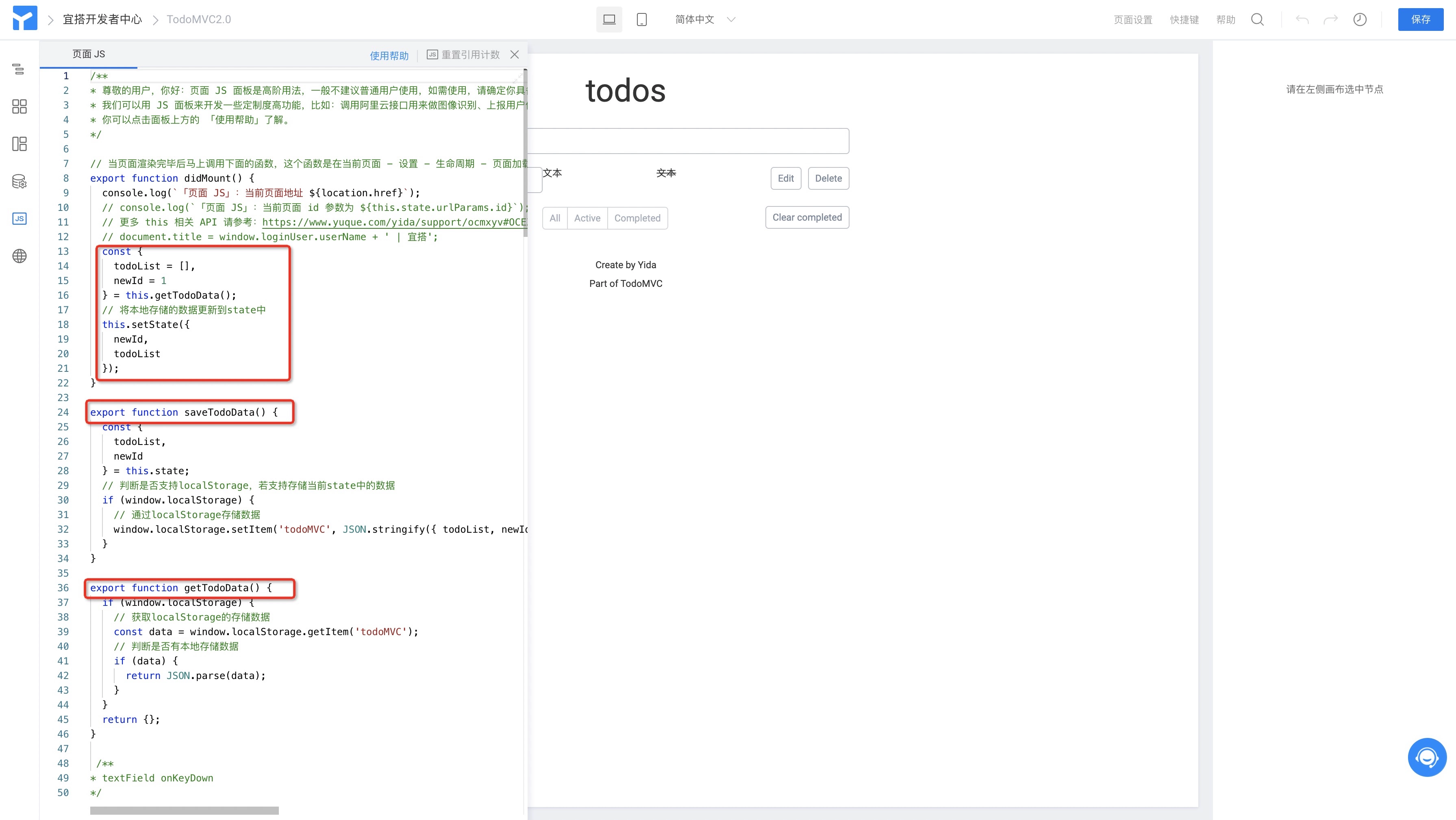This screenshot has height=820, width=1456.
Task: Select the Completed filter option
Action: coord(637,218)
